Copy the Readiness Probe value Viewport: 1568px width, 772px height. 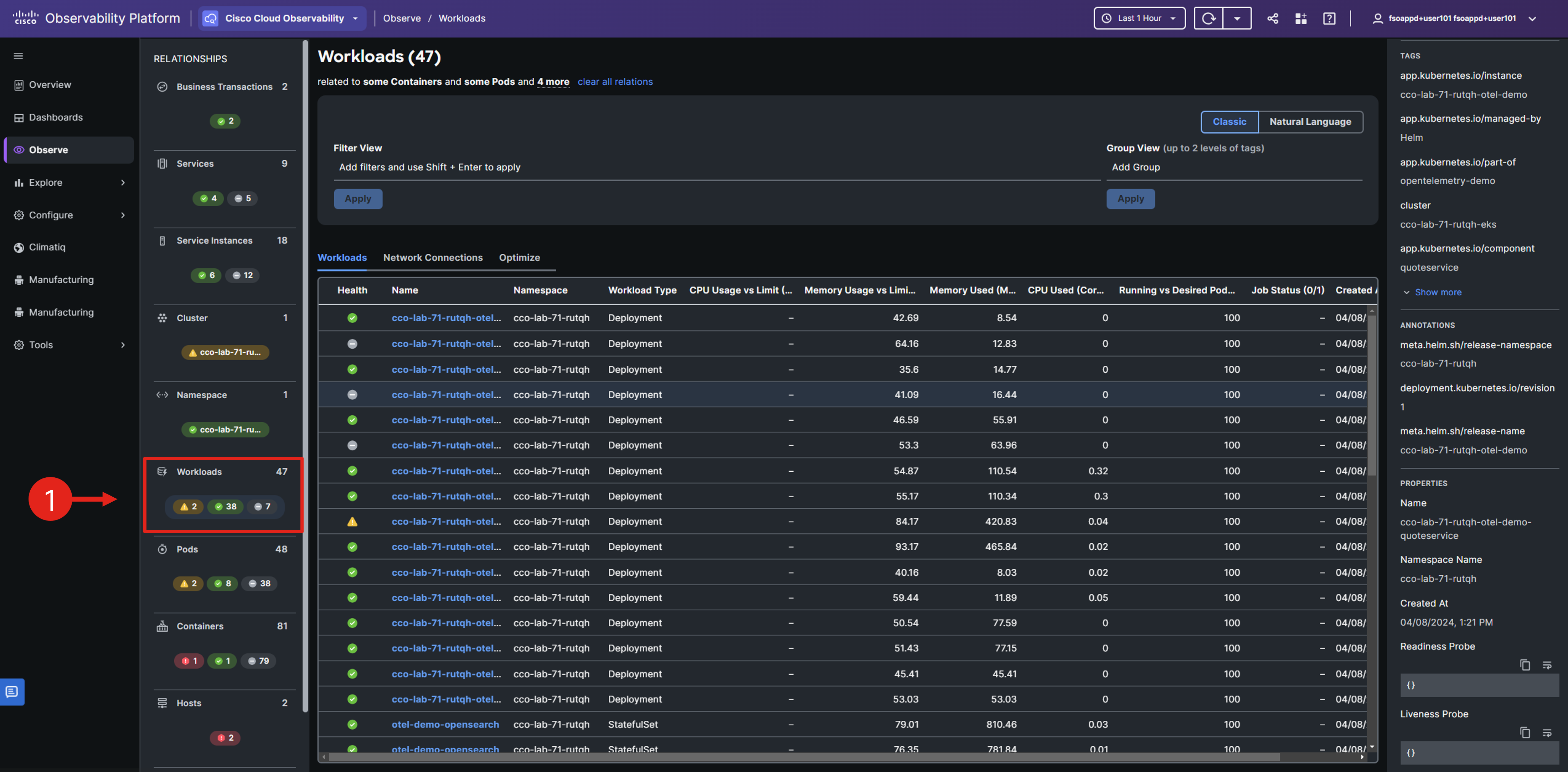[x=1524, y=665]
